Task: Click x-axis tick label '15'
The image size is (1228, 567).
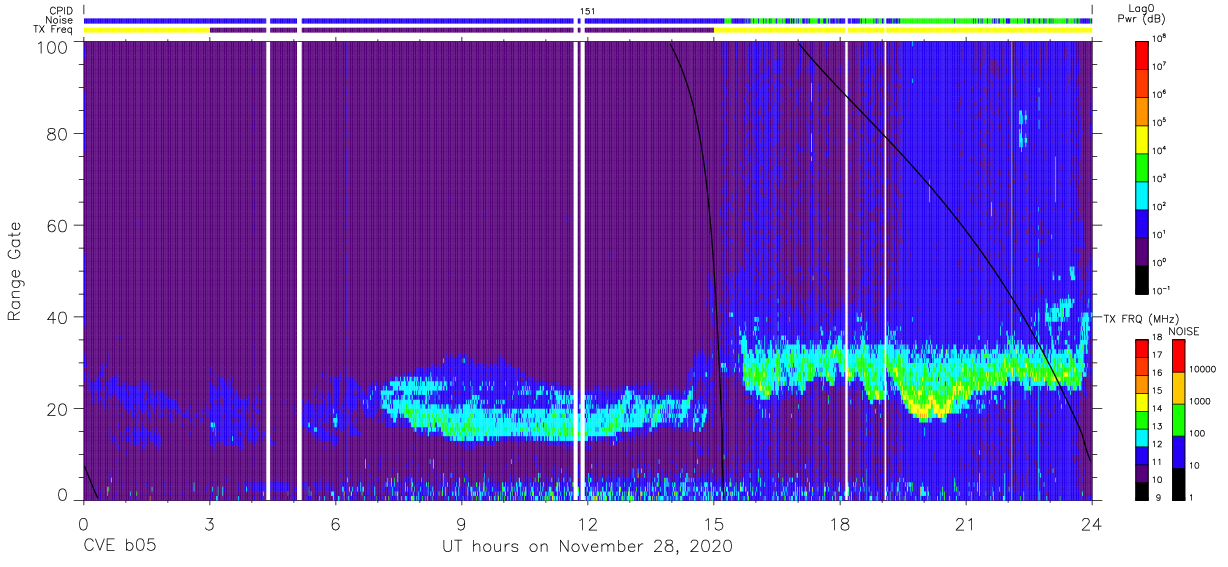Action: (714, 524)
